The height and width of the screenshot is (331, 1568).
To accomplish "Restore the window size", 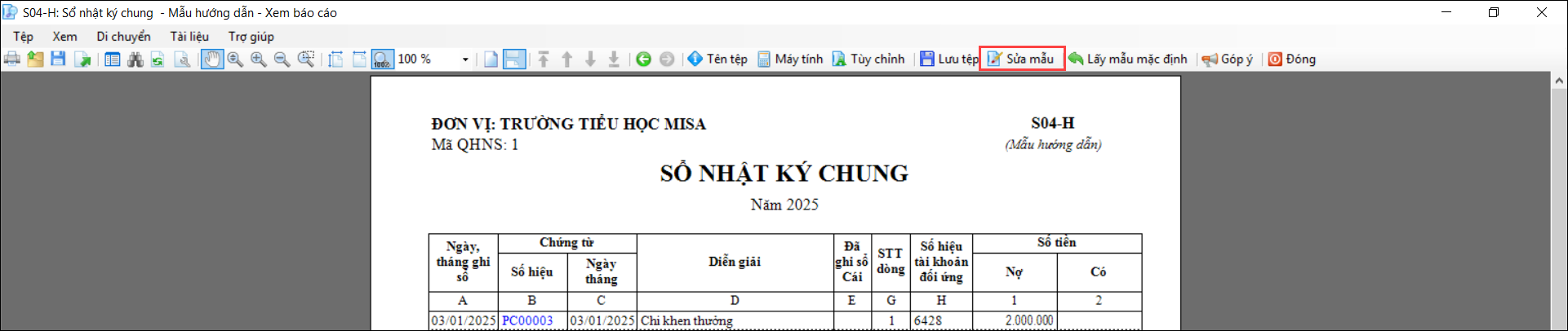I will click(x=1494, y=12).
